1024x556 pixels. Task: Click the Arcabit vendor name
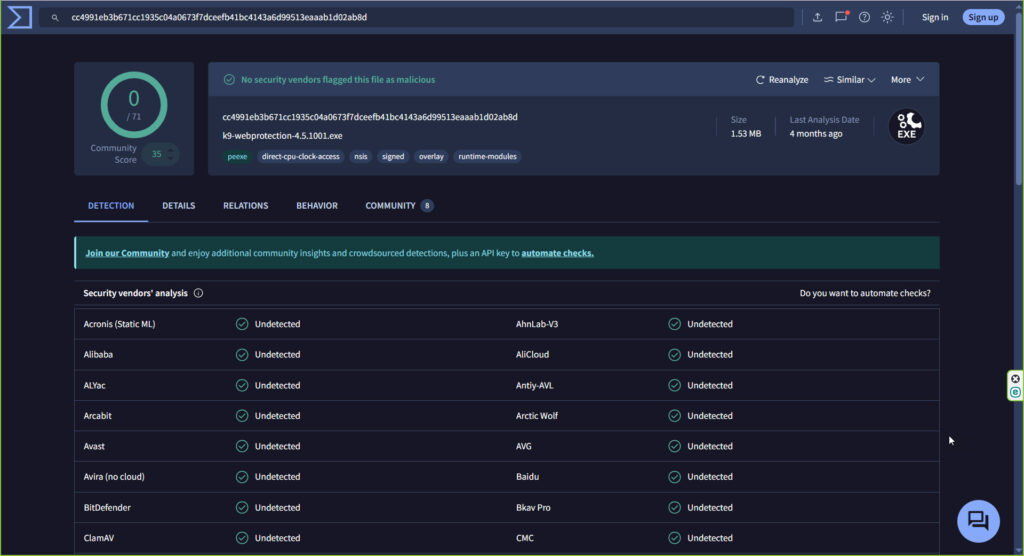[97, 416]
